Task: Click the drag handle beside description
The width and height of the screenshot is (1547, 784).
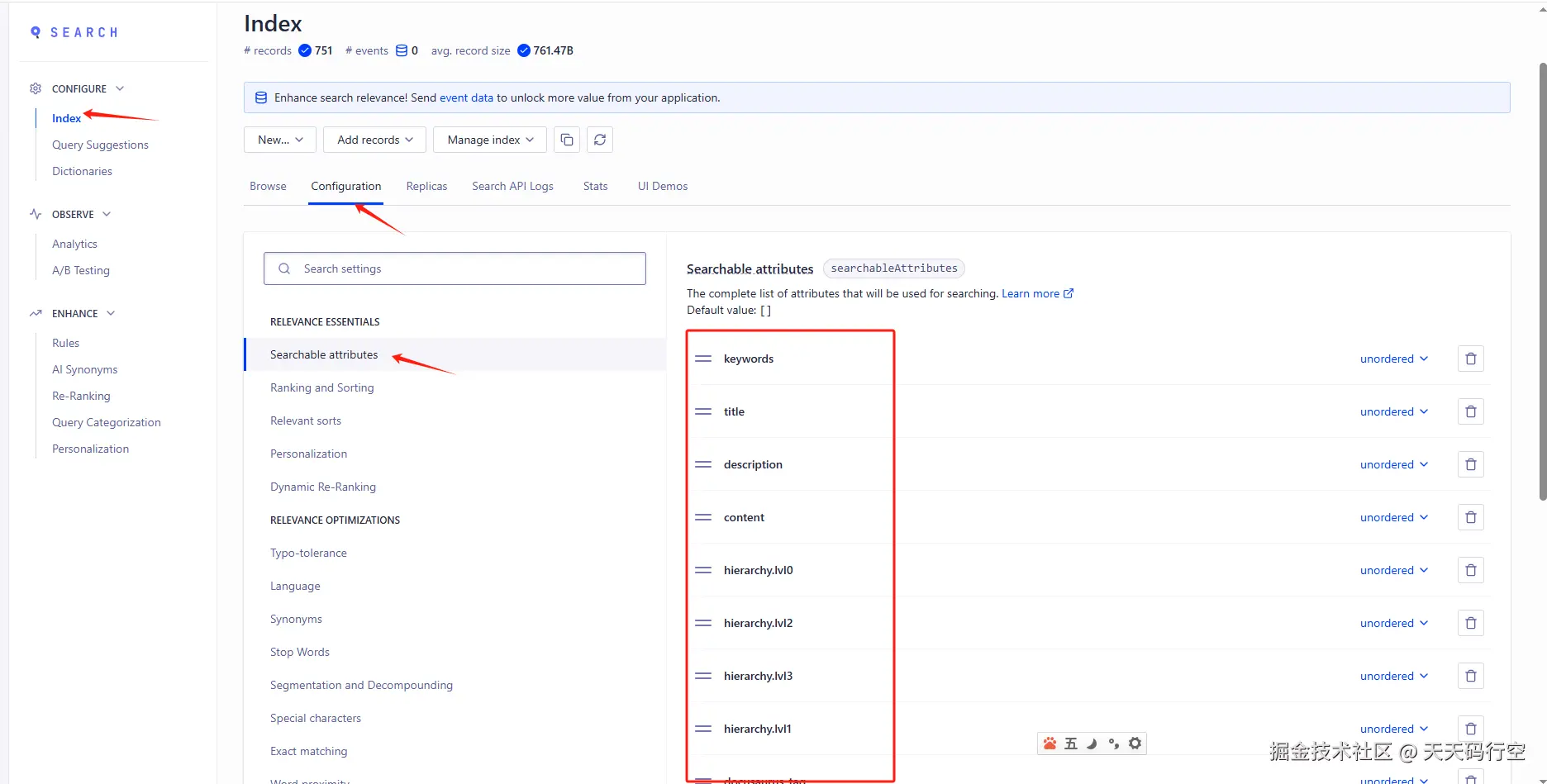Action: (x=703, y=464)
